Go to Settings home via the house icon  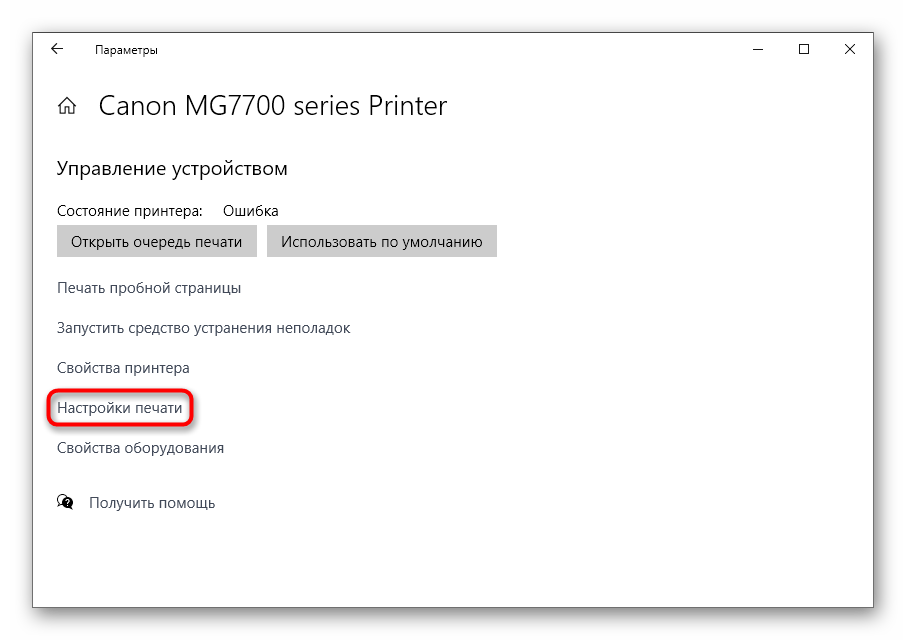[67, 106]
